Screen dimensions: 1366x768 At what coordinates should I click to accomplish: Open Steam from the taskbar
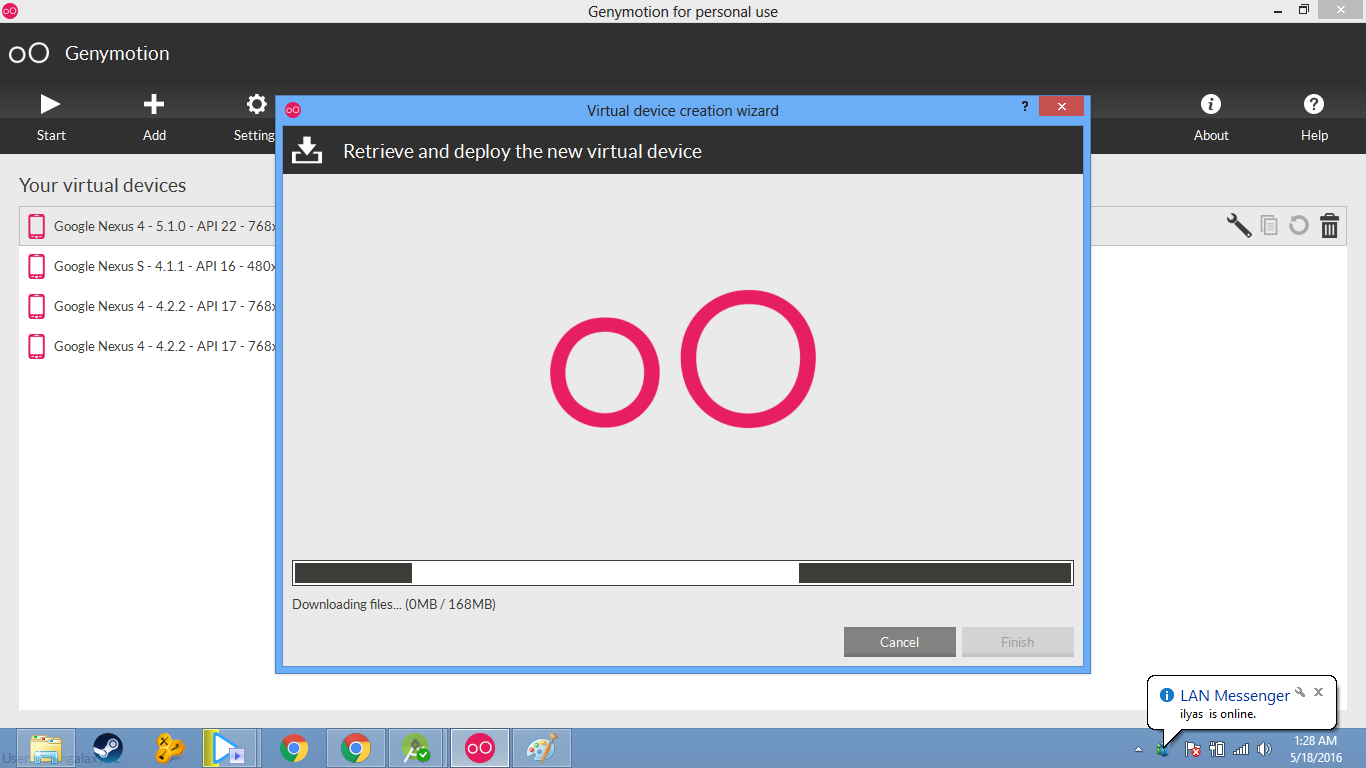tap(108, 748)
